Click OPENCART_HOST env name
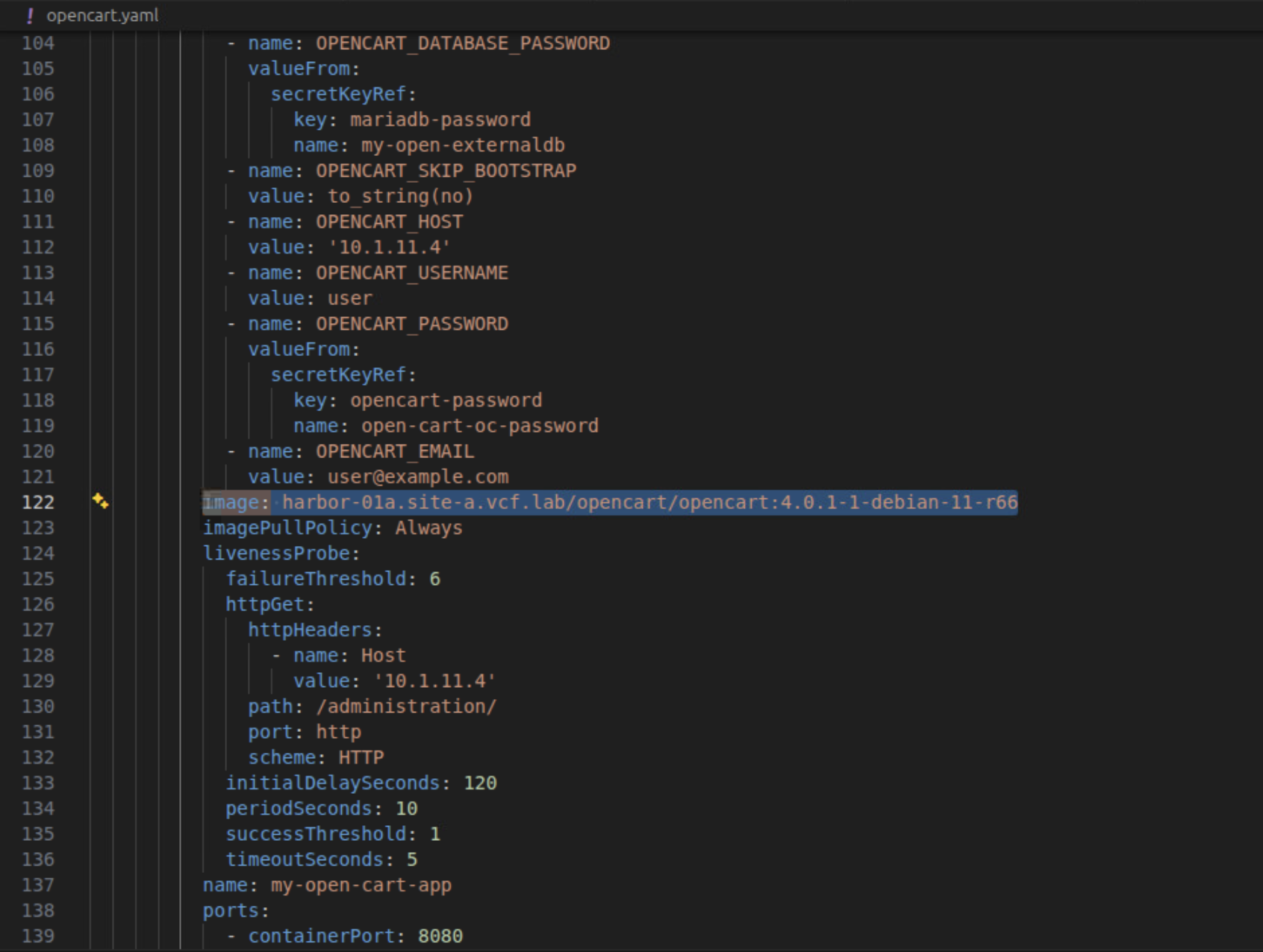This screenshot has width=1263, height=952. point(389,222)
